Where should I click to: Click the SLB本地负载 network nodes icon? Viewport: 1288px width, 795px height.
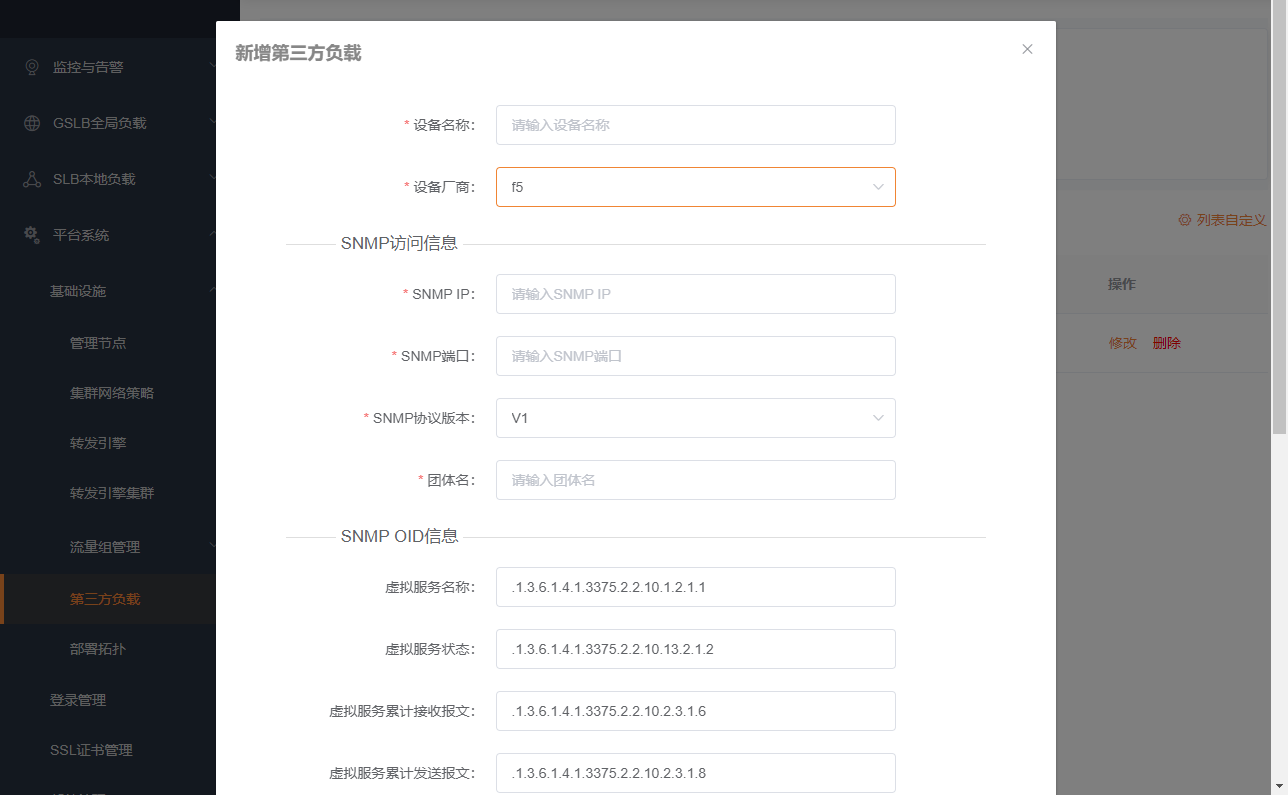point(32,179)
